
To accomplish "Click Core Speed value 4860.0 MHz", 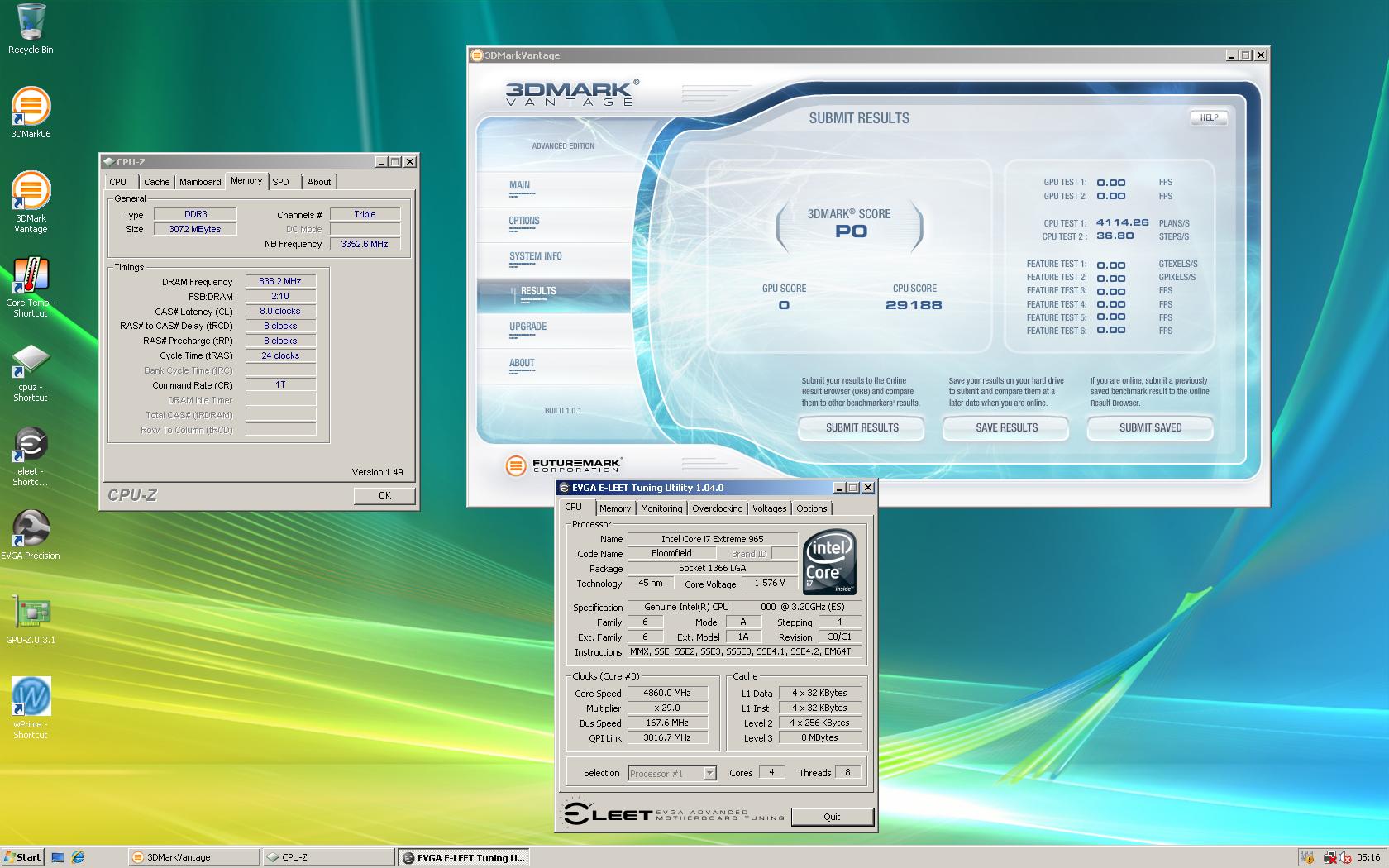I will [668, 694].
